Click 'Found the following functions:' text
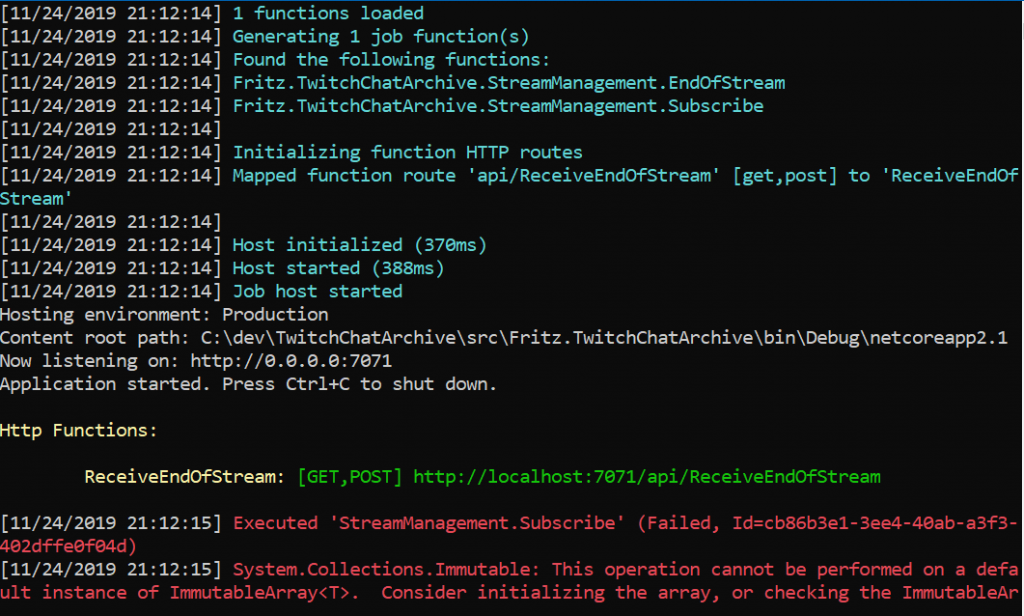Viewport: 1024px width, 616px height. click(392, 59)
